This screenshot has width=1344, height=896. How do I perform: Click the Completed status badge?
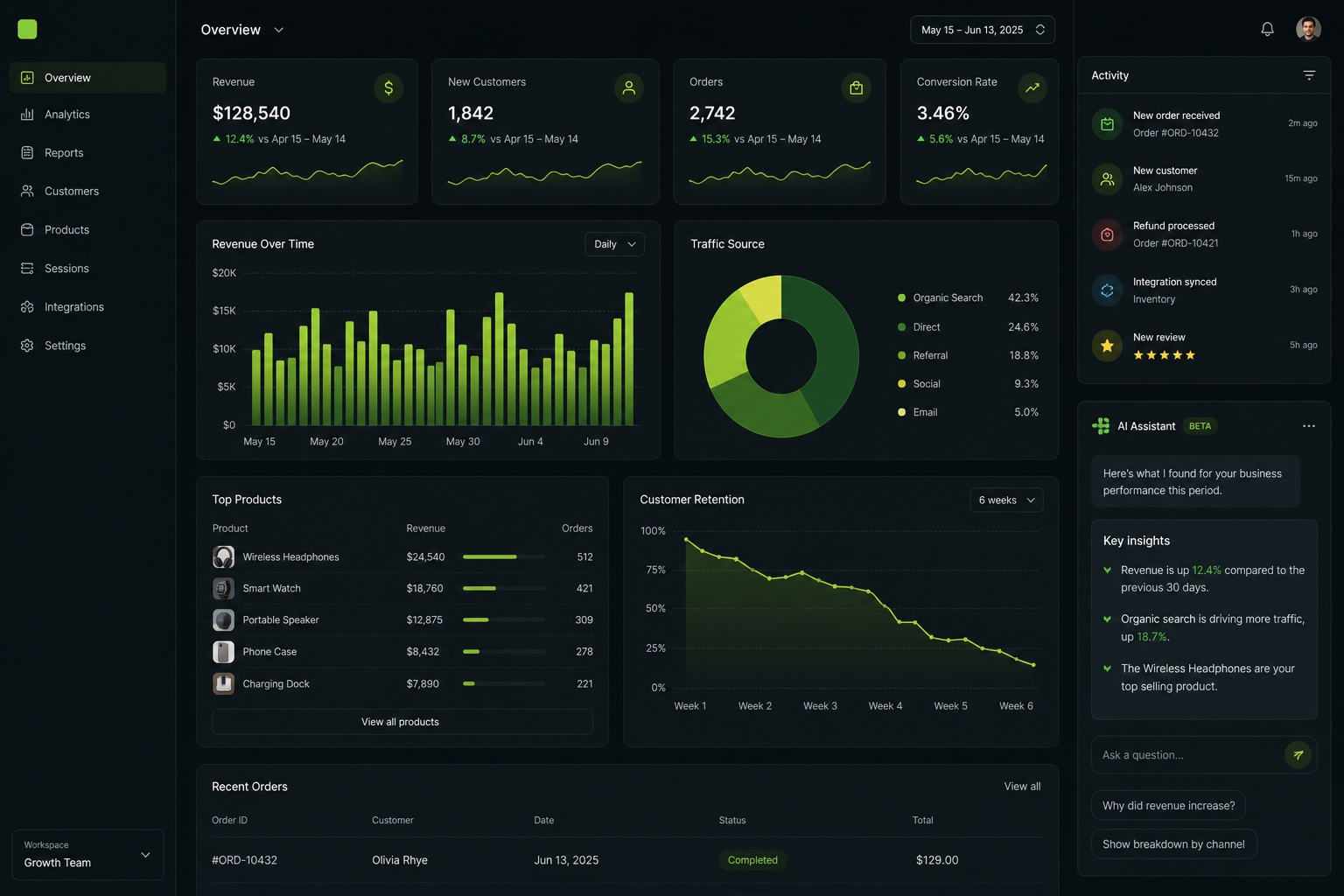[752, 860]
